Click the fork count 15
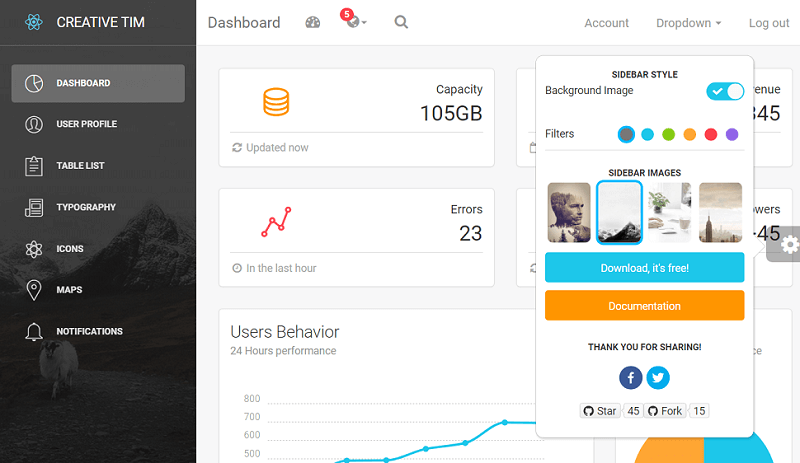Viewport: 800px width, 463px height. [x=699, y=411]
